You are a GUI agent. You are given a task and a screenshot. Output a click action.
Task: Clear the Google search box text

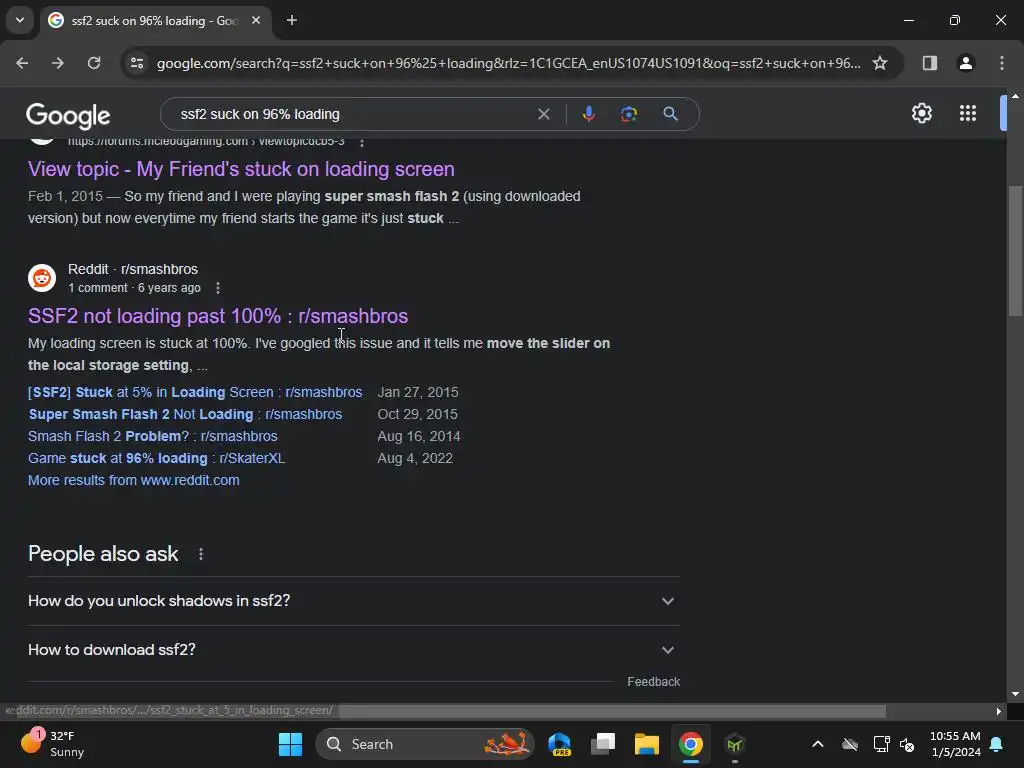[x=543, y=114]
